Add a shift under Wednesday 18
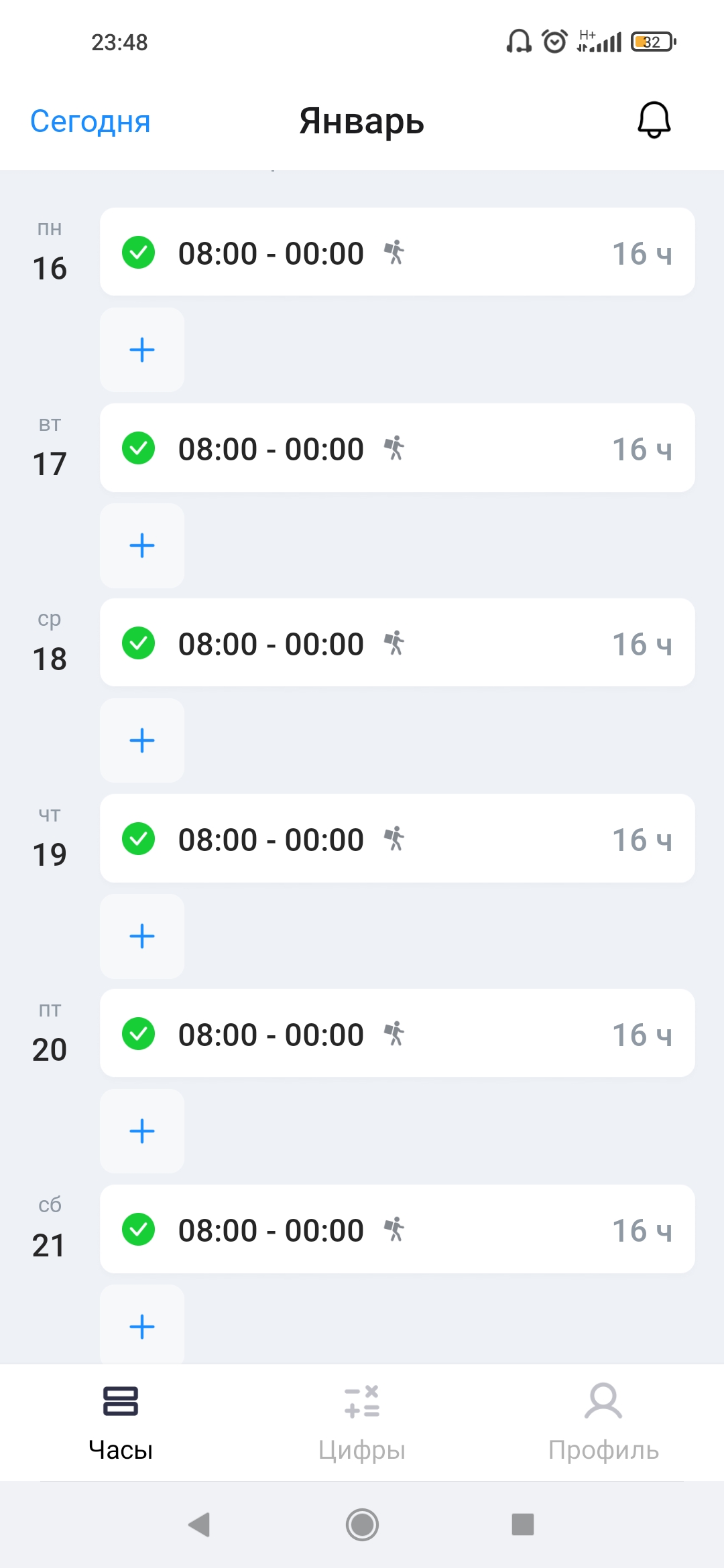Screen dimensions: 724x1568 tap(142, 740)
